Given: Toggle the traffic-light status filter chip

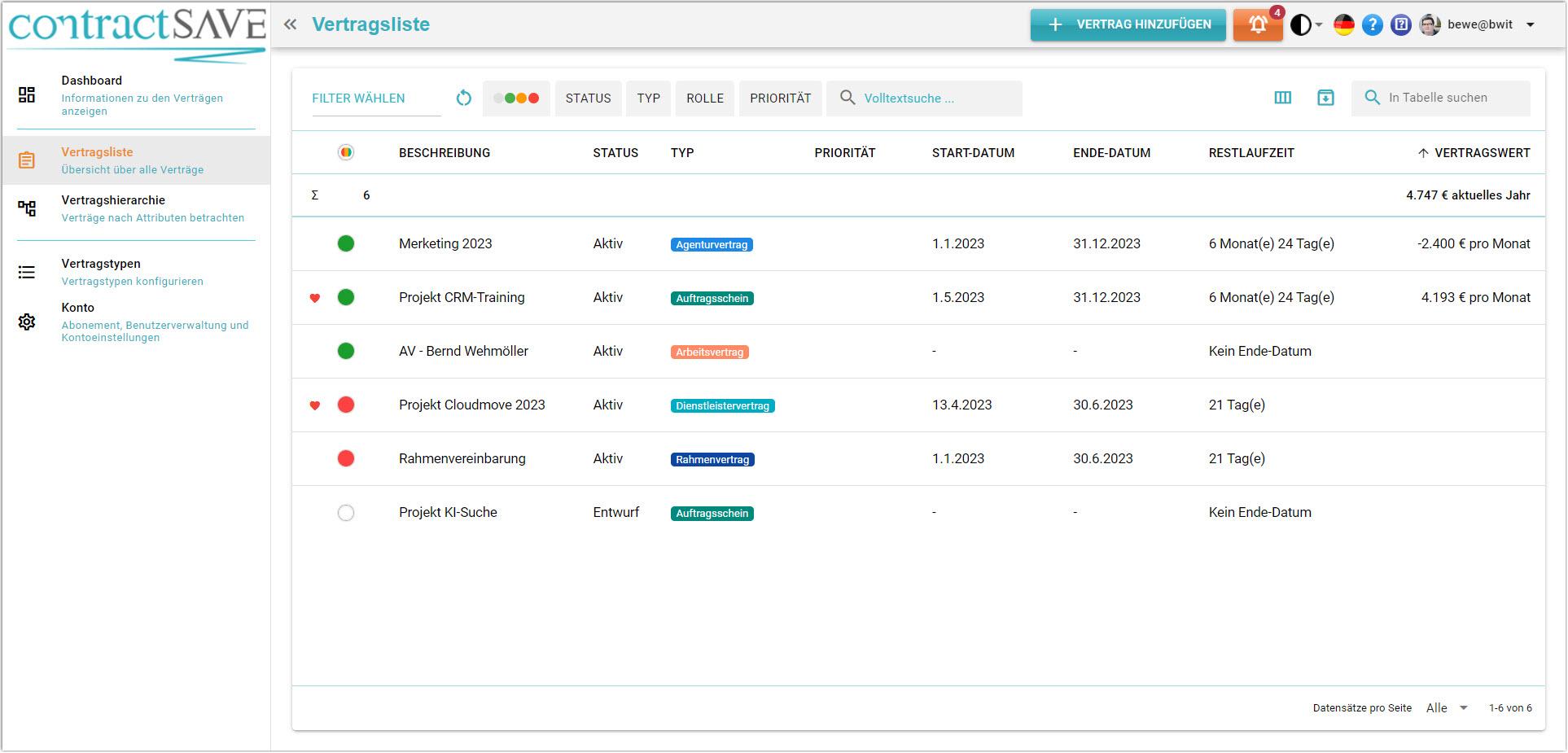Looking at the screenshot, I should 516,99.
